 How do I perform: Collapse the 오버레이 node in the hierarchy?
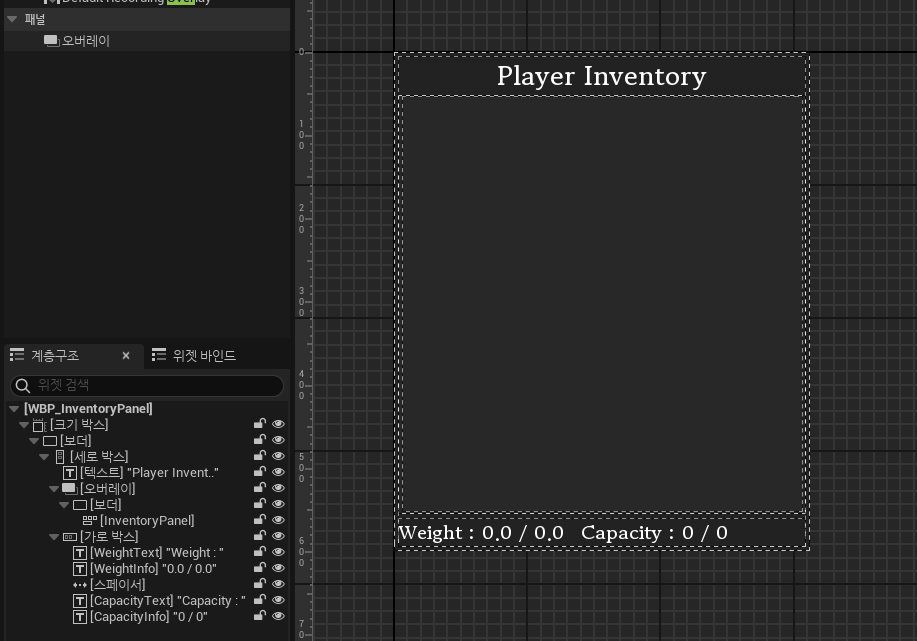(54, 489)
